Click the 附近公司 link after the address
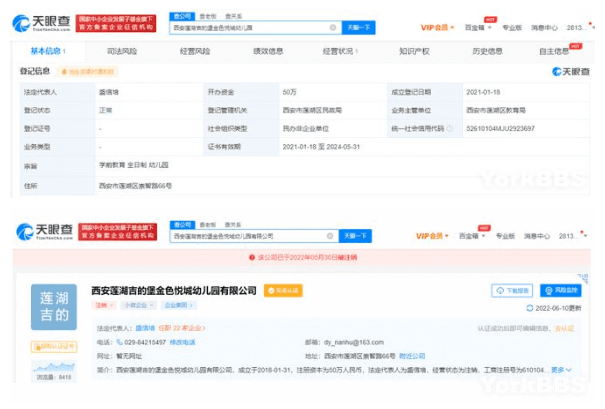Image resolution: width=605 pixels, height=409 pixels. pyautogui.click(x=412, y=356)
